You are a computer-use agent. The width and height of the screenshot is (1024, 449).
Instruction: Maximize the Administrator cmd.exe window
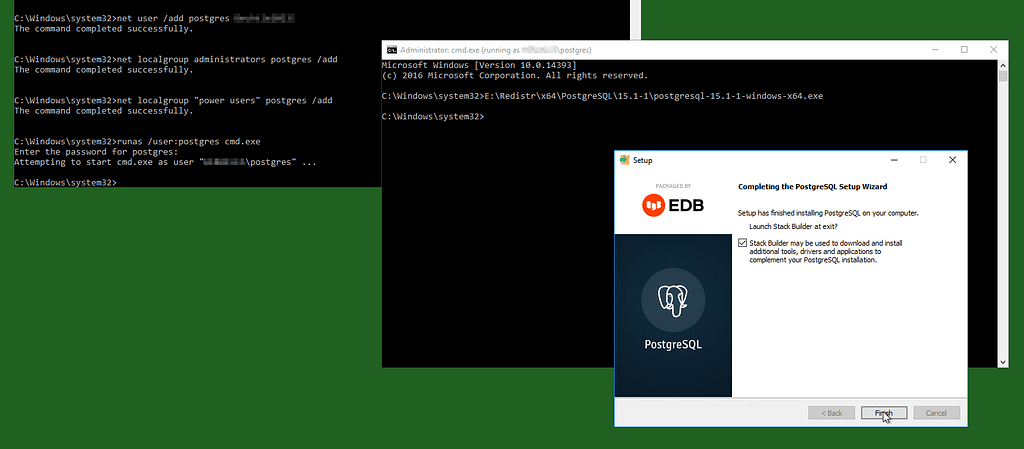[964, 50]
